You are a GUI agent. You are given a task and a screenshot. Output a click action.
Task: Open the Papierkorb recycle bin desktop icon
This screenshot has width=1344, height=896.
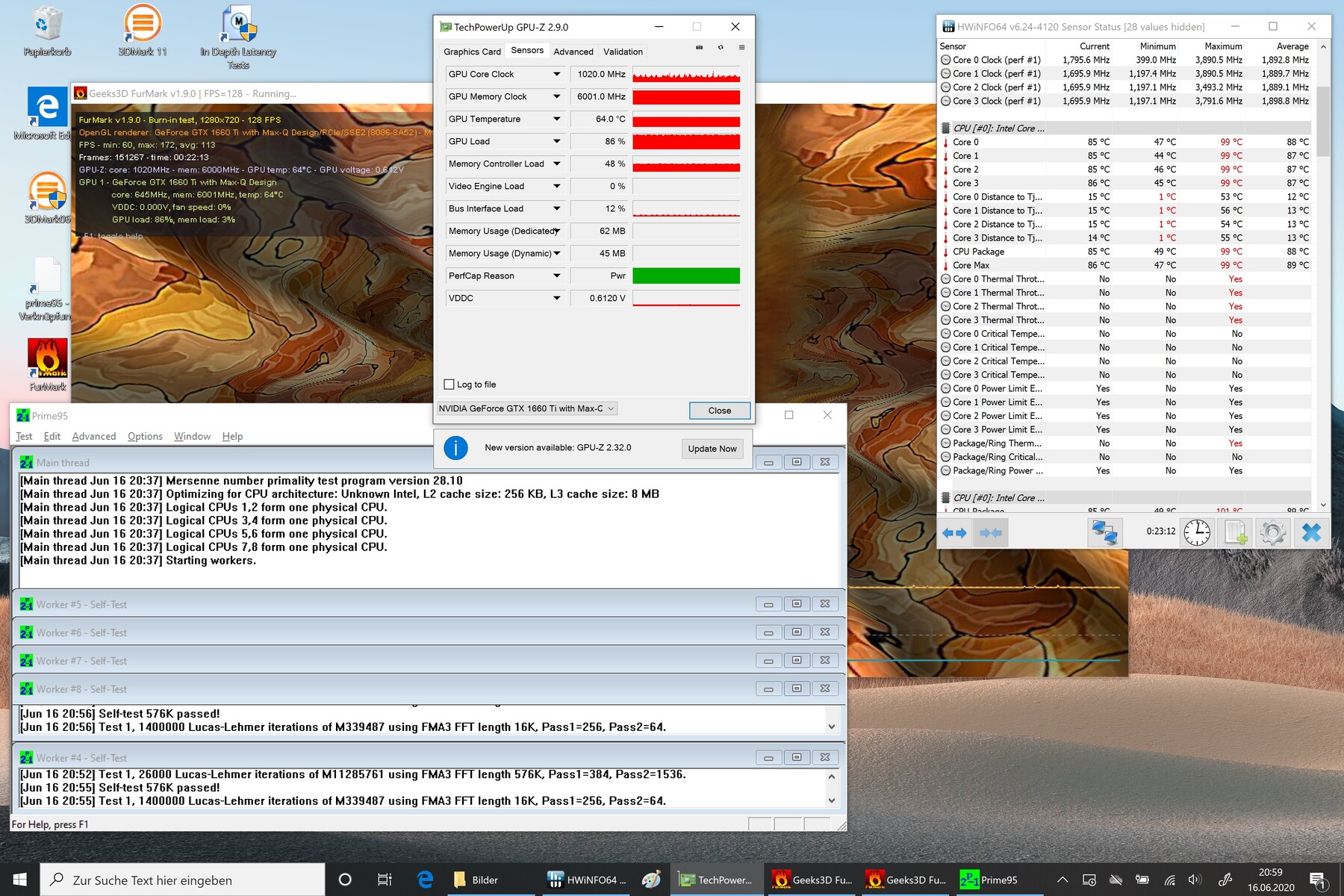tap(47, 31)
